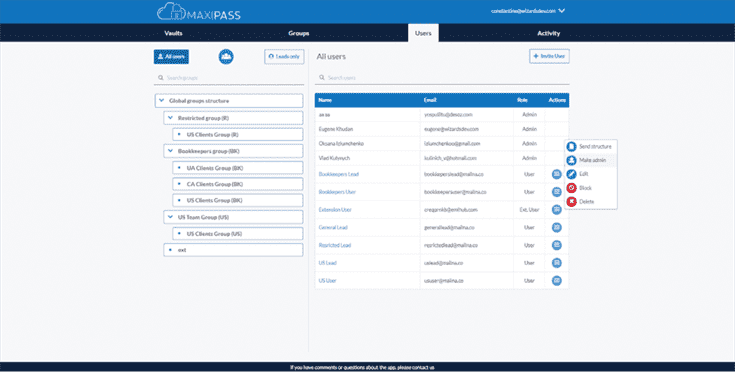Image resolution: width=735 pixels, height=372 pixels.
Task: Open the account email dropdown arrow
Action: pyautogui.click(x=562, y=11)
